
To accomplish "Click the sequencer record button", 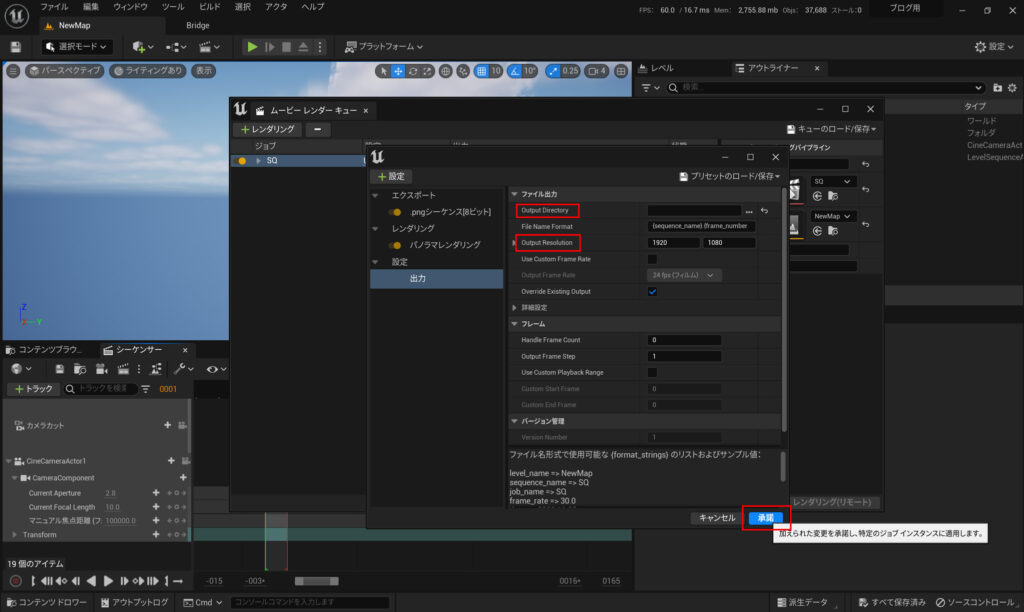I will [x=15, y=581].
